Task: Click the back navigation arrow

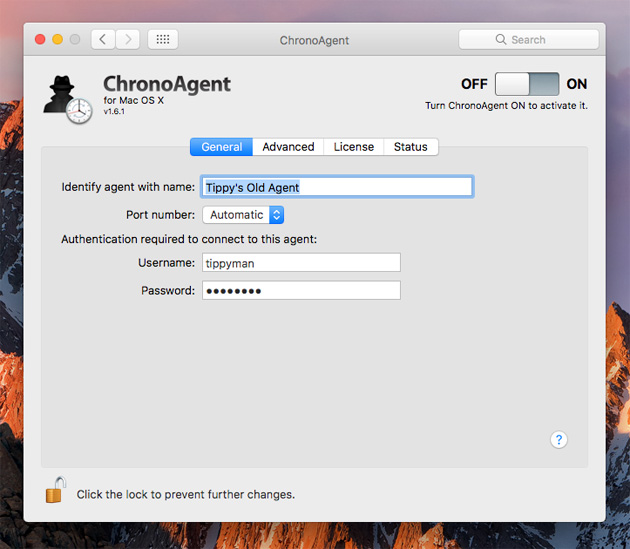Action: tap(103, 39)
